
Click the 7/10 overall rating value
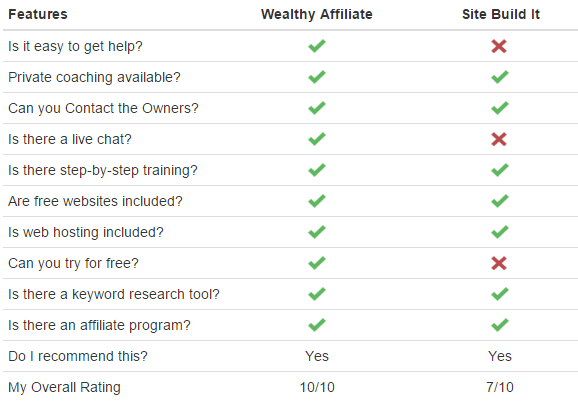point(500,387)
